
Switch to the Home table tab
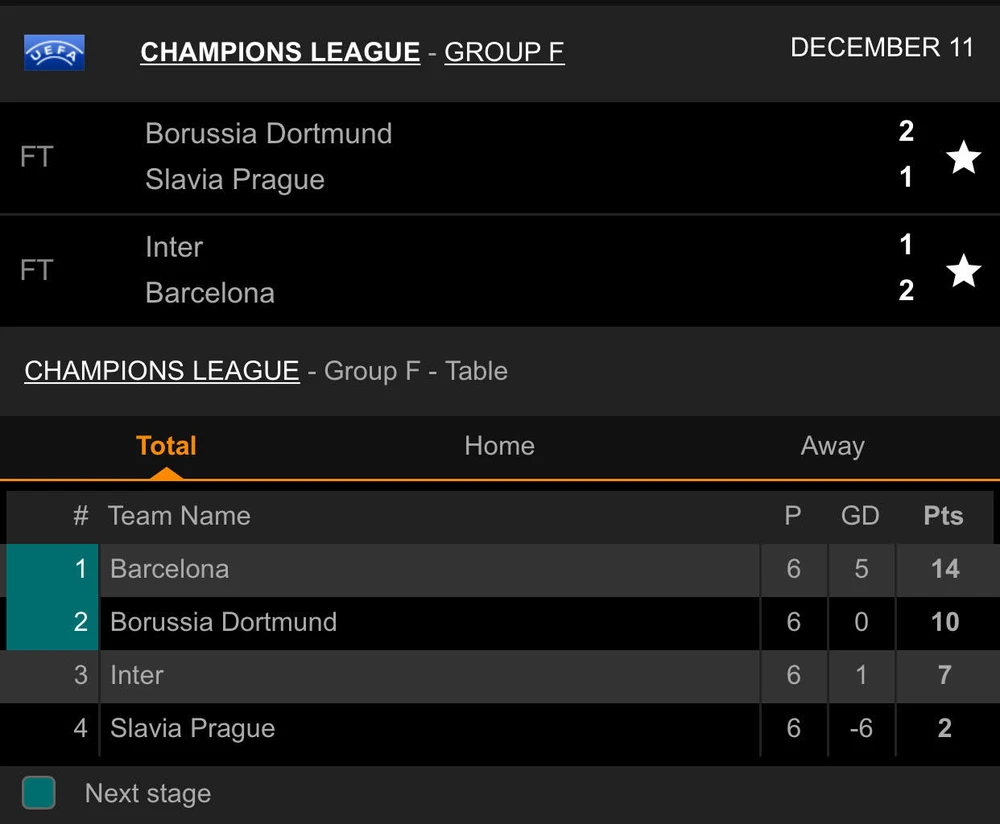(499, 446)
